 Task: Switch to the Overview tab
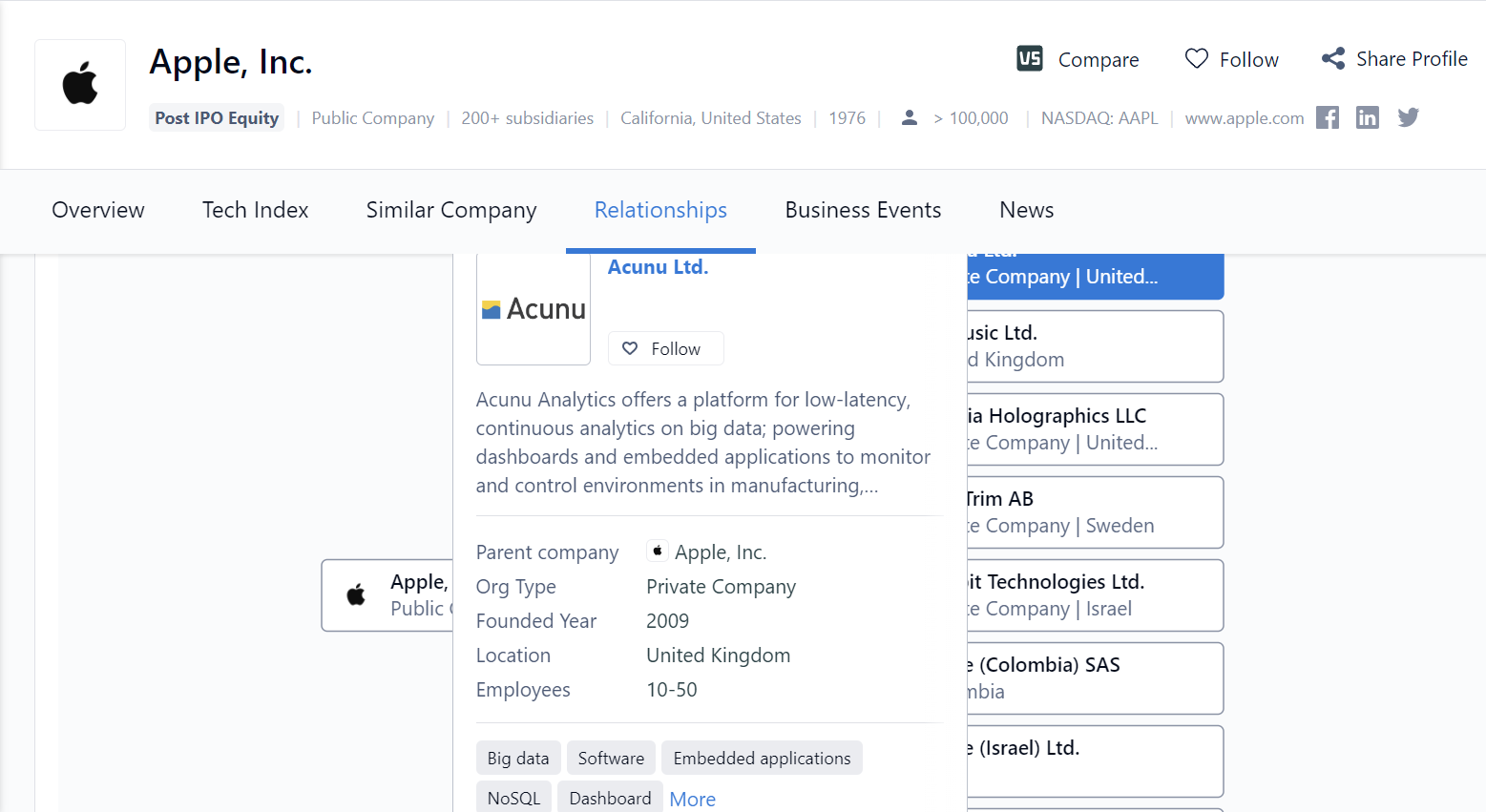tap(98, 210)
